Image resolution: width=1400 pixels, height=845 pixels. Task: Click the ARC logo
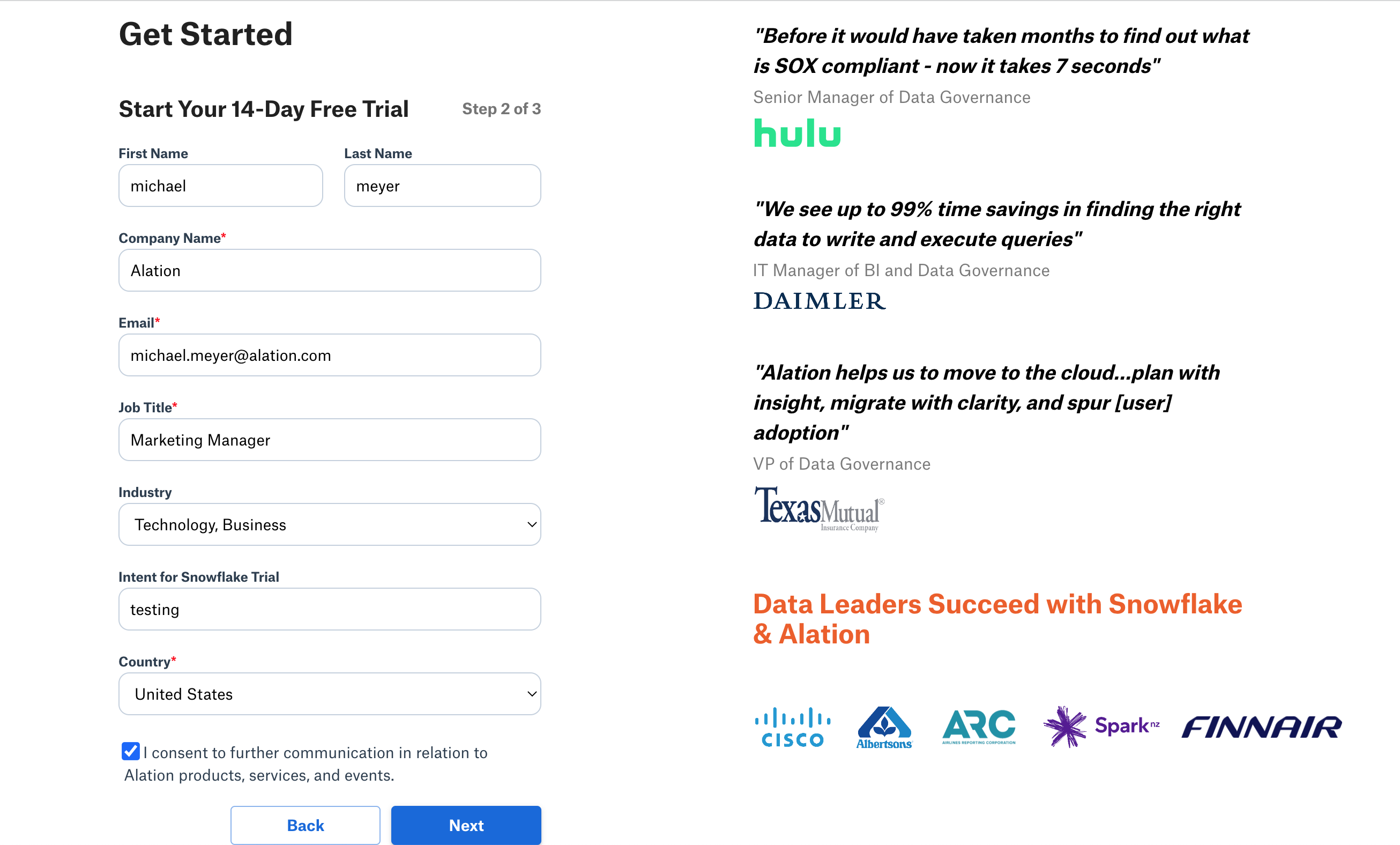(x=978, y=727)
